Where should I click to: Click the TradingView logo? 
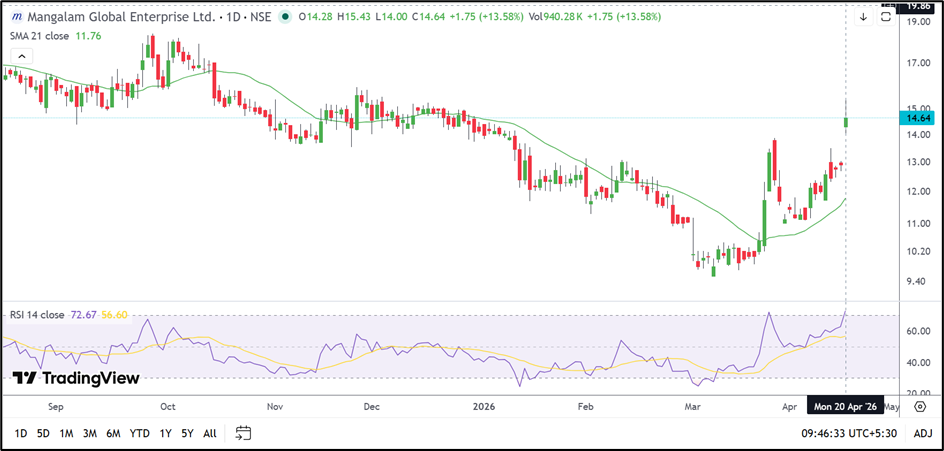coord(76,378)
